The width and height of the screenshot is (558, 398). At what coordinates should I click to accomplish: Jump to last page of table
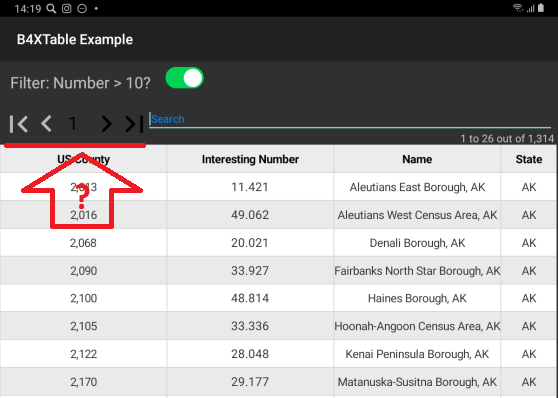(x=135, y=124)
